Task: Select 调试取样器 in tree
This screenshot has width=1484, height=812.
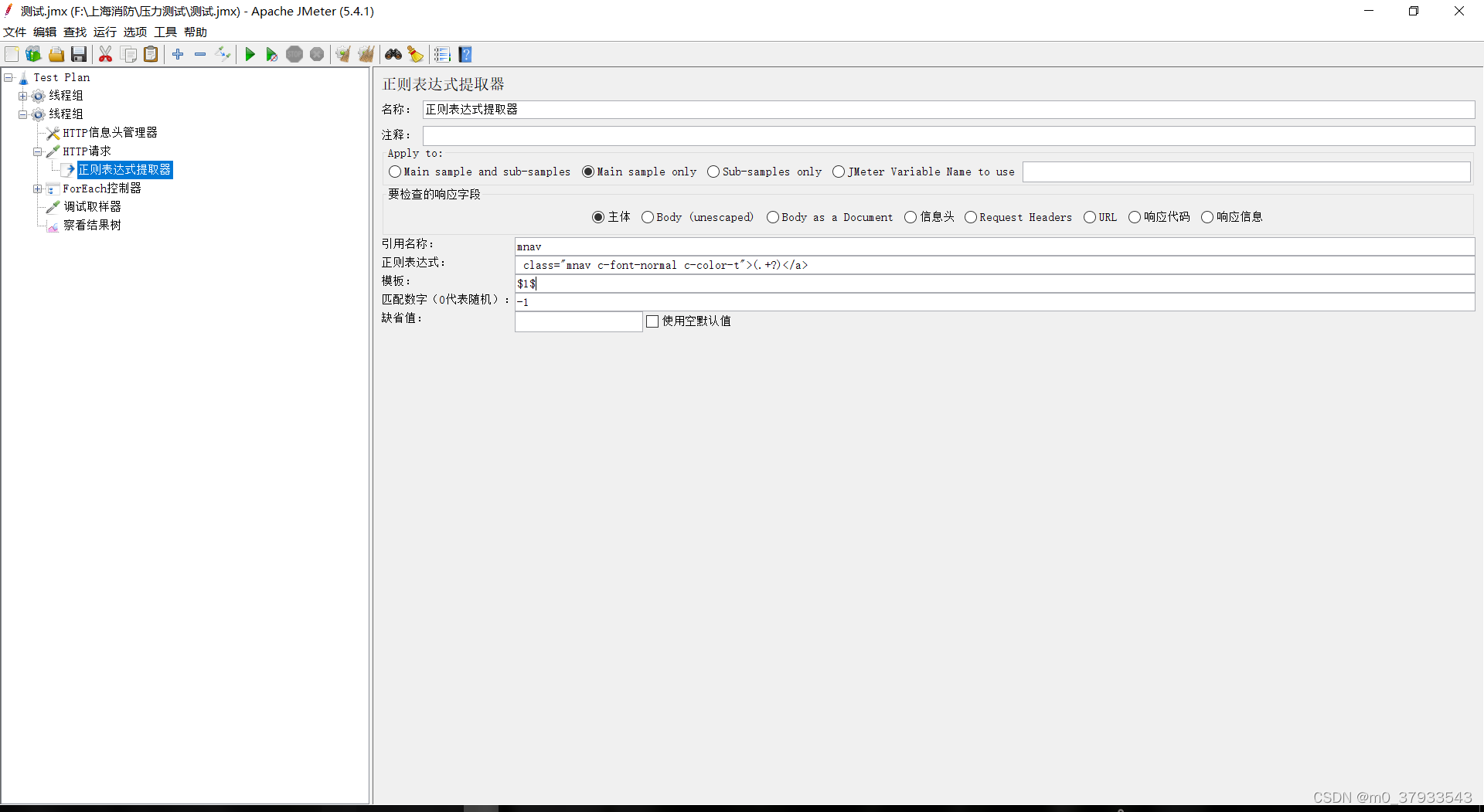Action: (x=92, y=207)
